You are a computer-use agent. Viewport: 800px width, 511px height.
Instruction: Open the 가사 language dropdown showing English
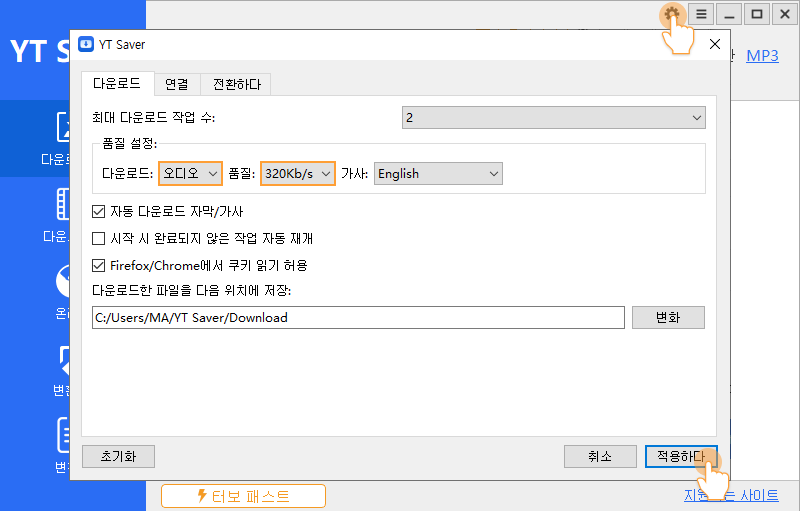coord(438,173)
